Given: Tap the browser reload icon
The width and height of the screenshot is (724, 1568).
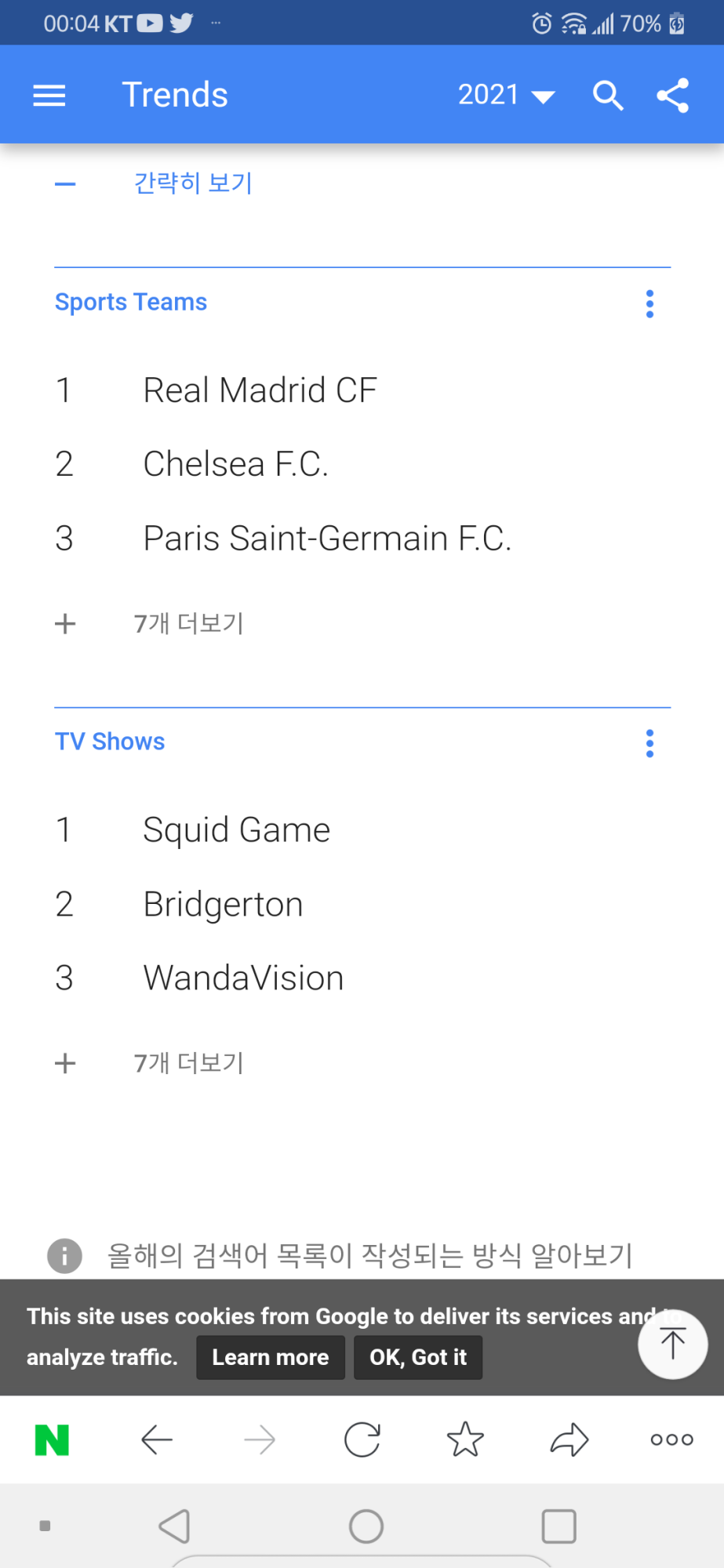Looking at the screenshot, I should [x=362, y=1439].
